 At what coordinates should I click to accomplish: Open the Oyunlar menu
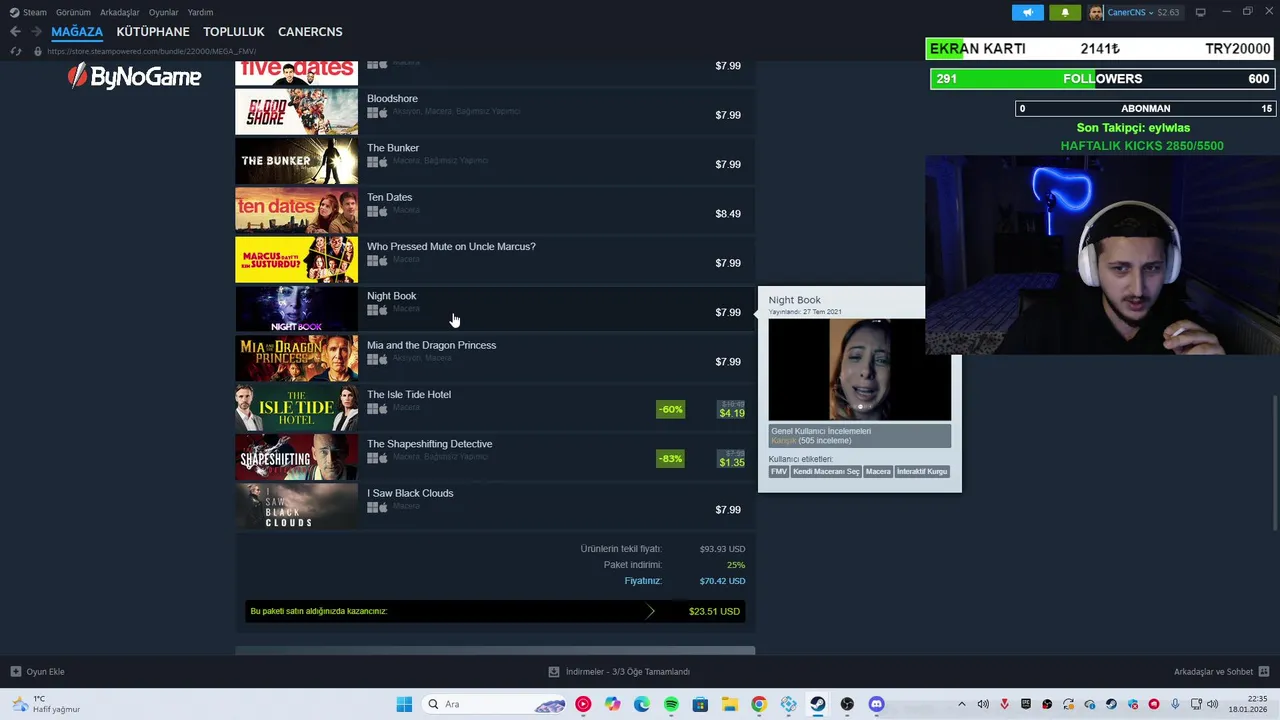[x=164, y=12]
